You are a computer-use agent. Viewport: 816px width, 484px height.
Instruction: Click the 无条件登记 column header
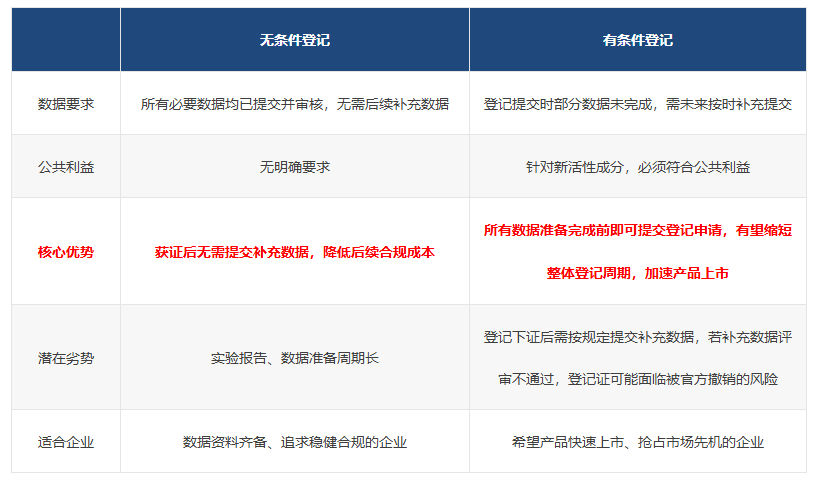tap(294, 40)
